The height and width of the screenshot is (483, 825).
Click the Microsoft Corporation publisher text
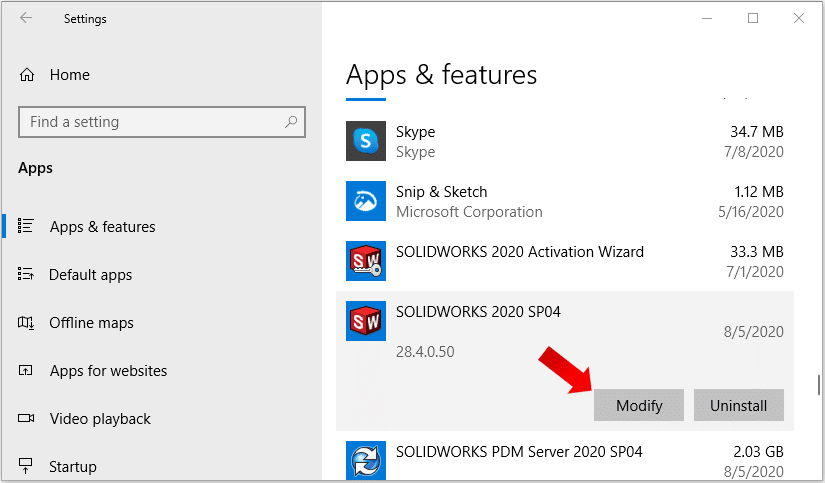tap(469, 212)
